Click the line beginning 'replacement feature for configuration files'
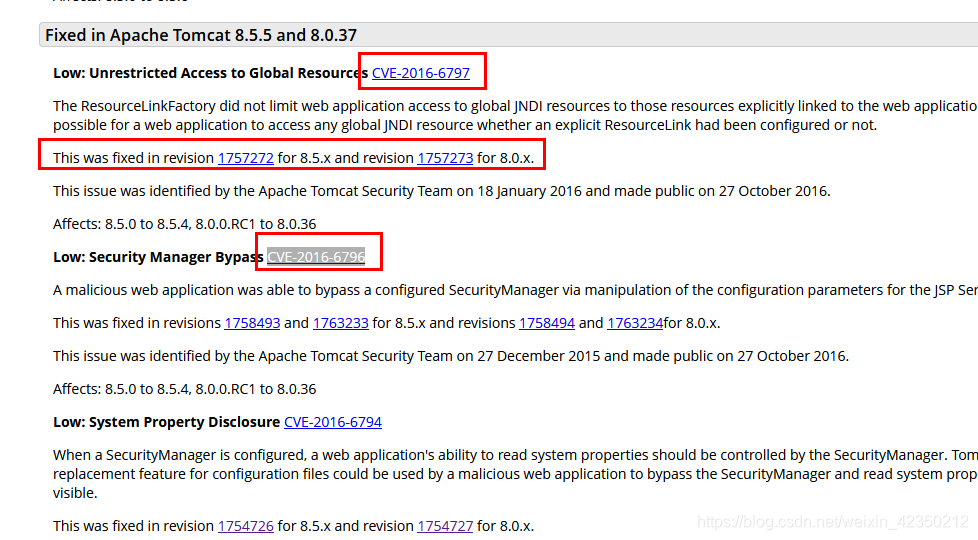The image size is (978, 540). (x=515, y=474)
